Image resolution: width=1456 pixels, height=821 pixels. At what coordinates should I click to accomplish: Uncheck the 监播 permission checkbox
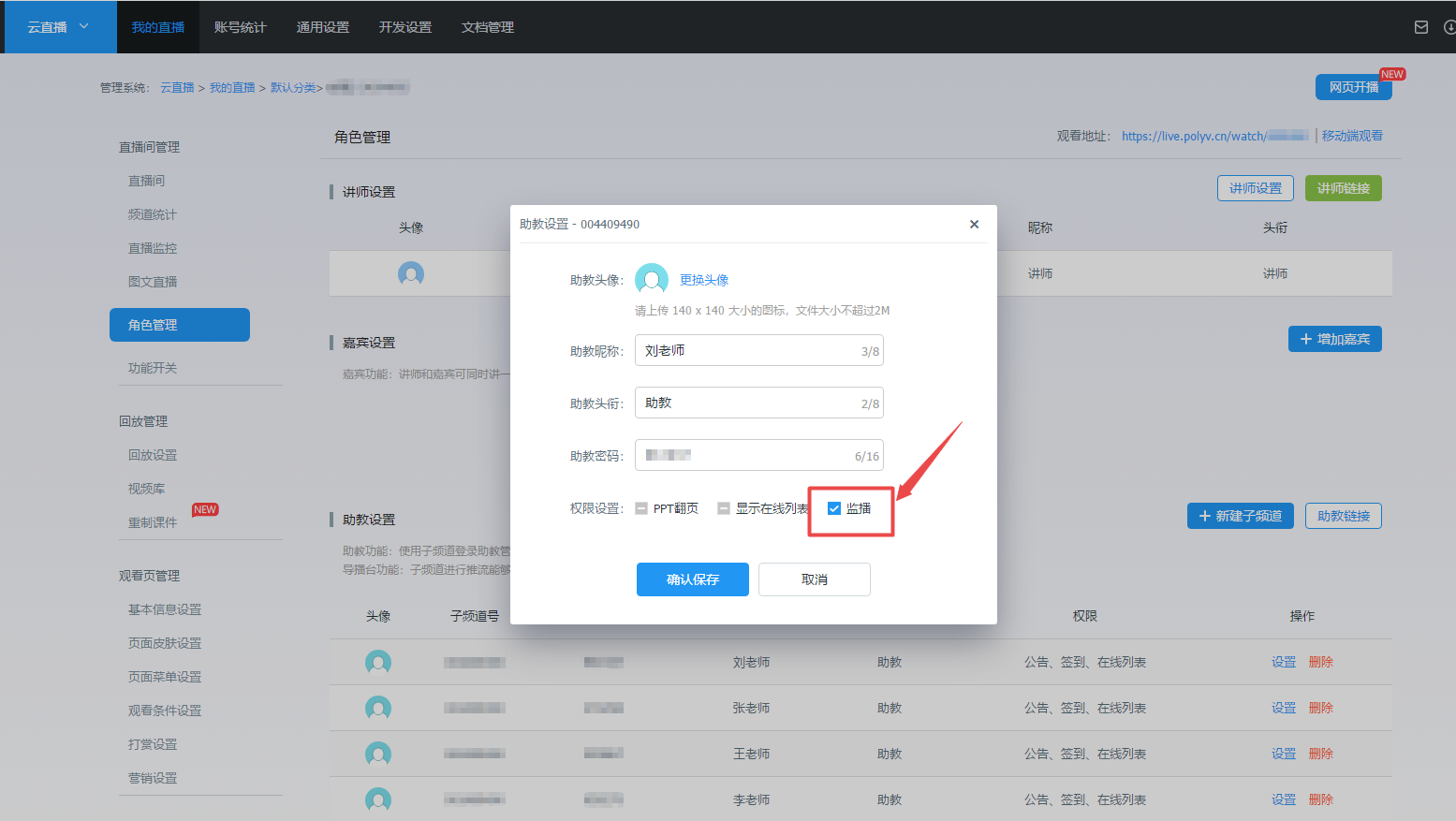pos(834,508)
